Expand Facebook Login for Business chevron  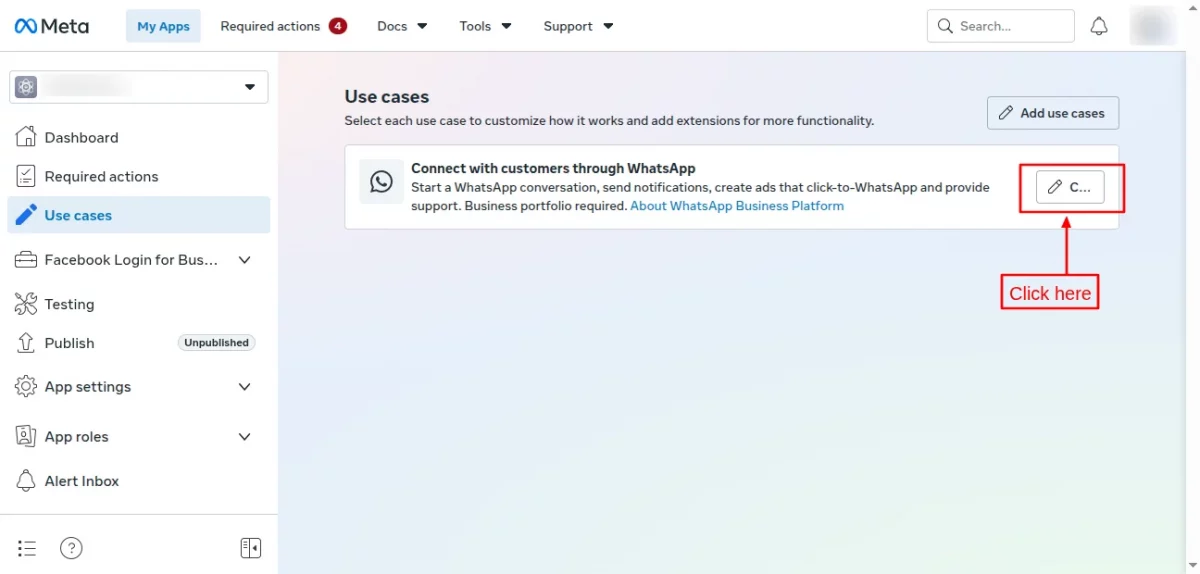(x=244, y=260)
